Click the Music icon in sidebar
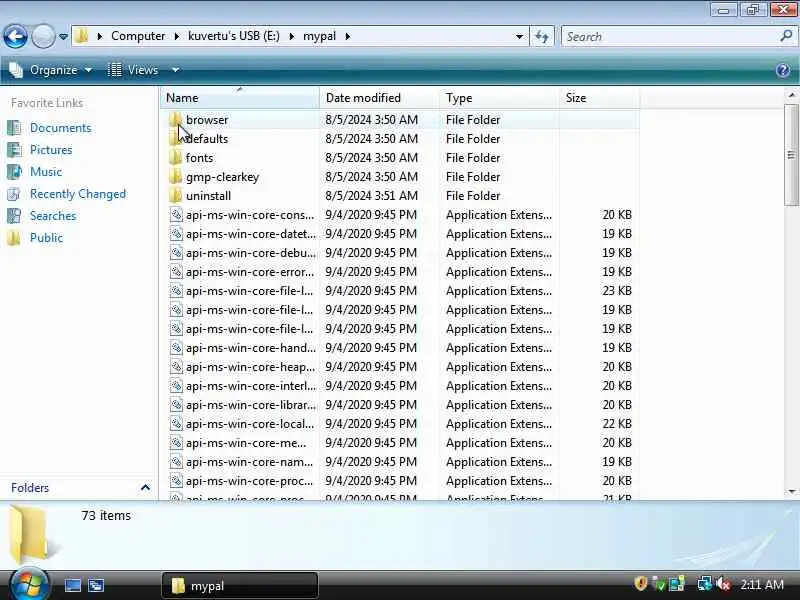The height and width of the screenshot is (600, 800). (x=14, y=171)
